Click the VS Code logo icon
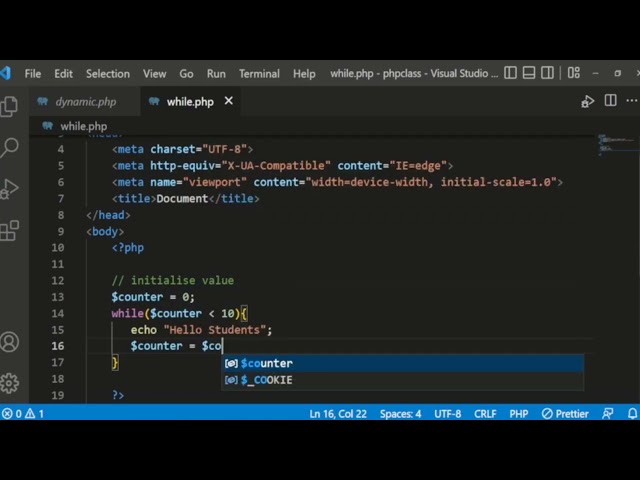The height and width of the screenshot is (480, 640). click(x=6, y=73)
